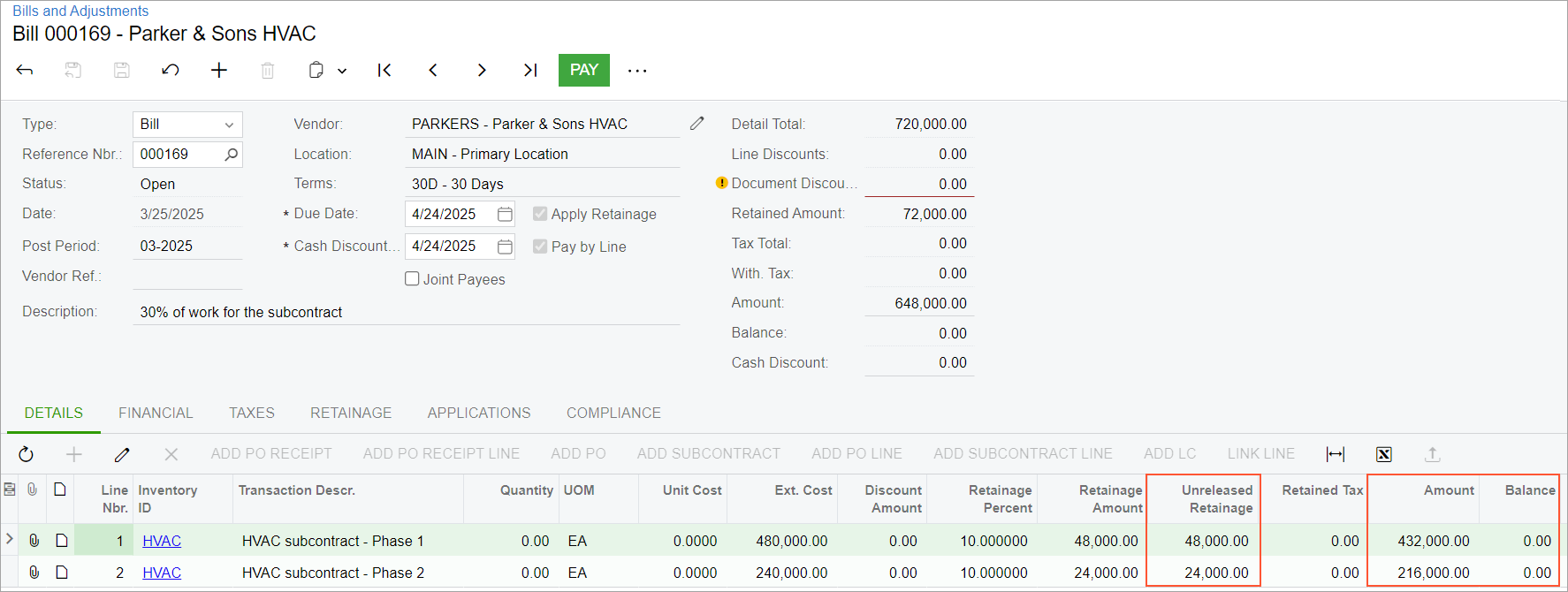Jump to the last bill record
Image resolution: width=1568 pixels, height=592 pixels.
click(530, 71)
